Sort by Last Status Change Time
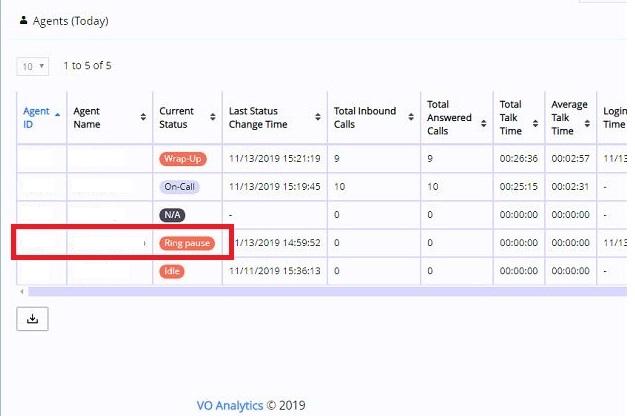Image resolution: width=635 pixels, height=418 pixels. (x=319, y=118)
